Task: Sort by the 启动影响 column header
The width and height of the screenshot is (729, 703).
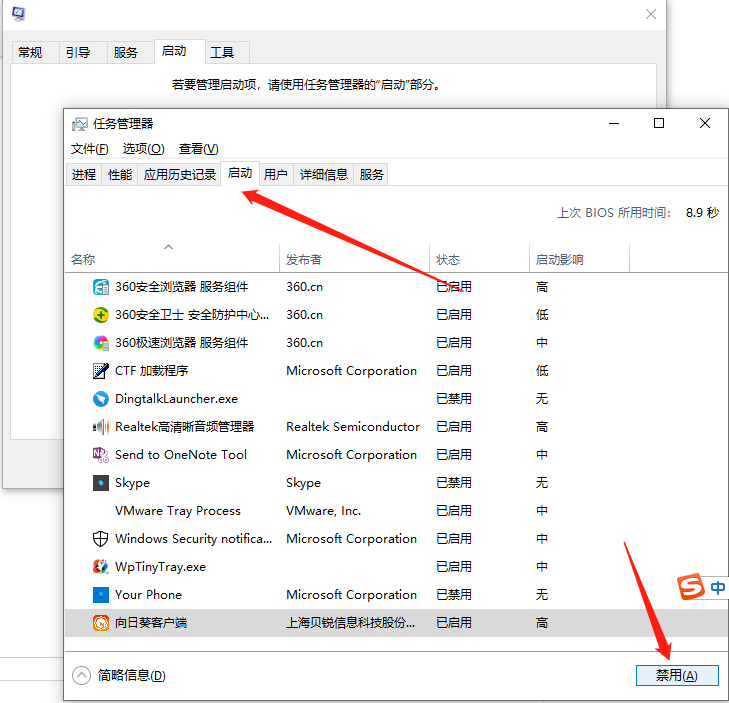Action: 579,259
